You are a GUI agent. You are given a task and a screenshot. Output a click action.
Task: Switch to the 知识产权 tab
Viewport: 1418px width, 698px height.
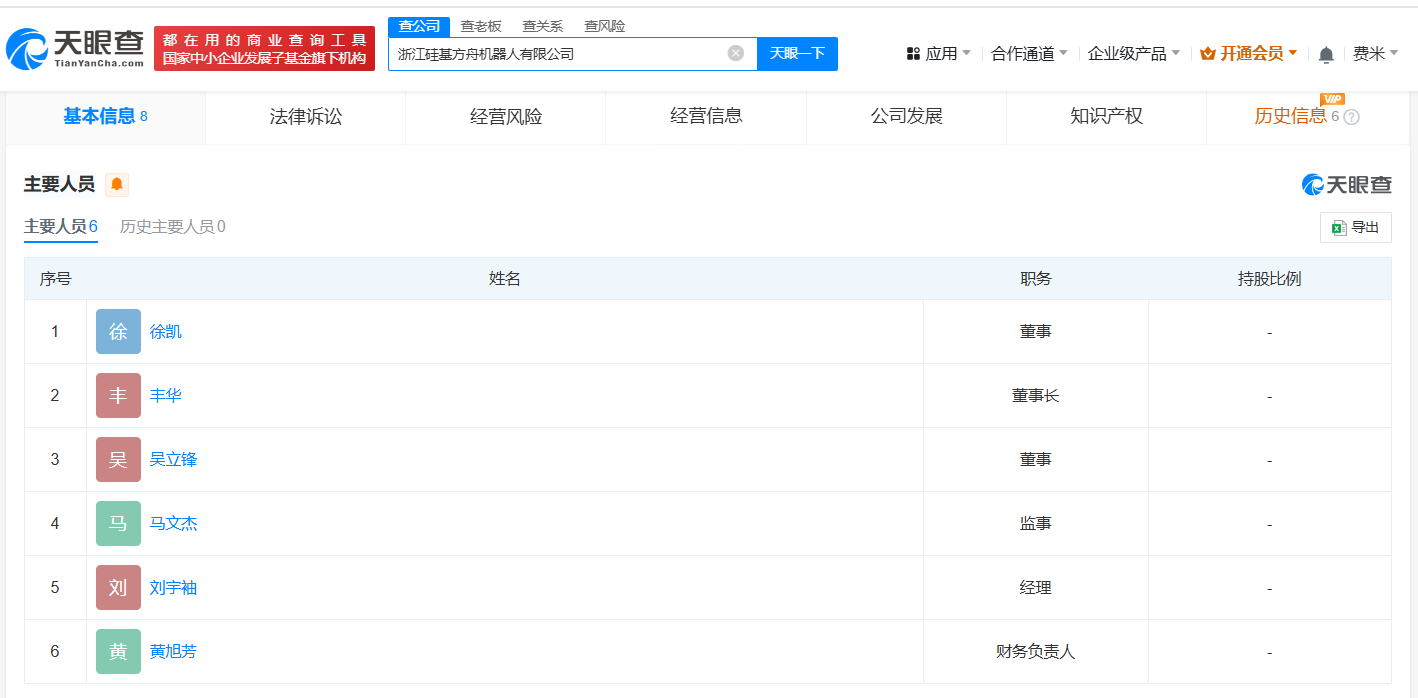click(x=1106, y=117)
